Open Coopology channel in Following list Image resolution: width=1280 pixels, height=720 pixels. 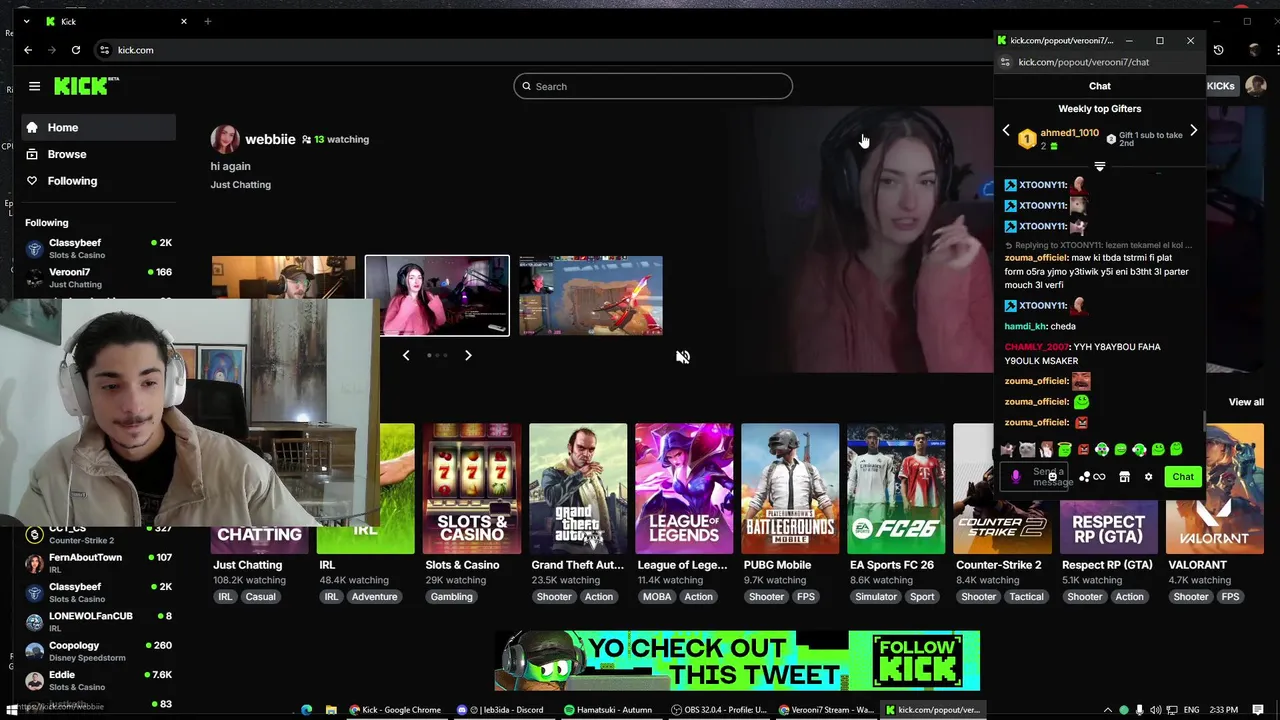(x=98, y=651)
